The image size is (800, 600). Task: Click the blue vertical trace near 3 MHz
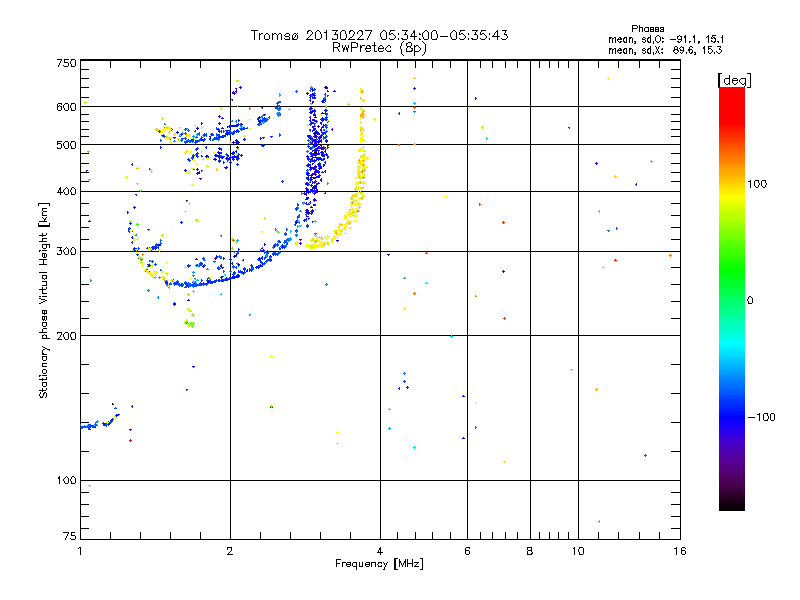[316, 153]
